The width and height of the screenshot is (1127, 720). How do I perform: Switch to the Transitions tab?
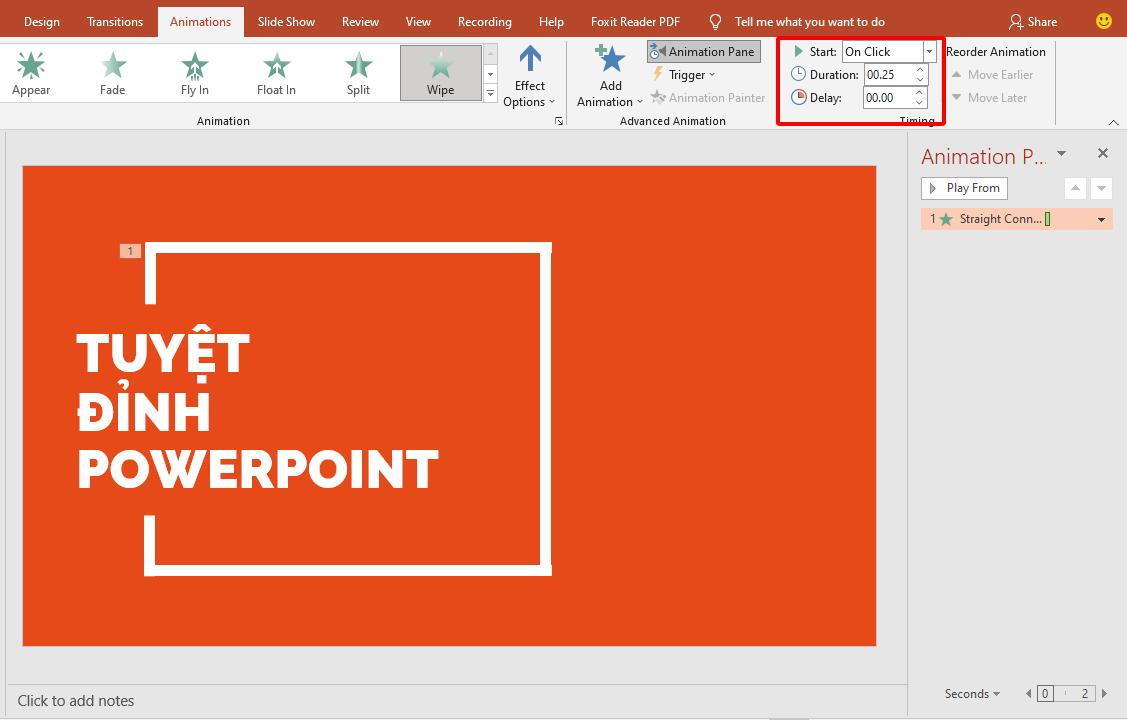(x=114, y=21)
